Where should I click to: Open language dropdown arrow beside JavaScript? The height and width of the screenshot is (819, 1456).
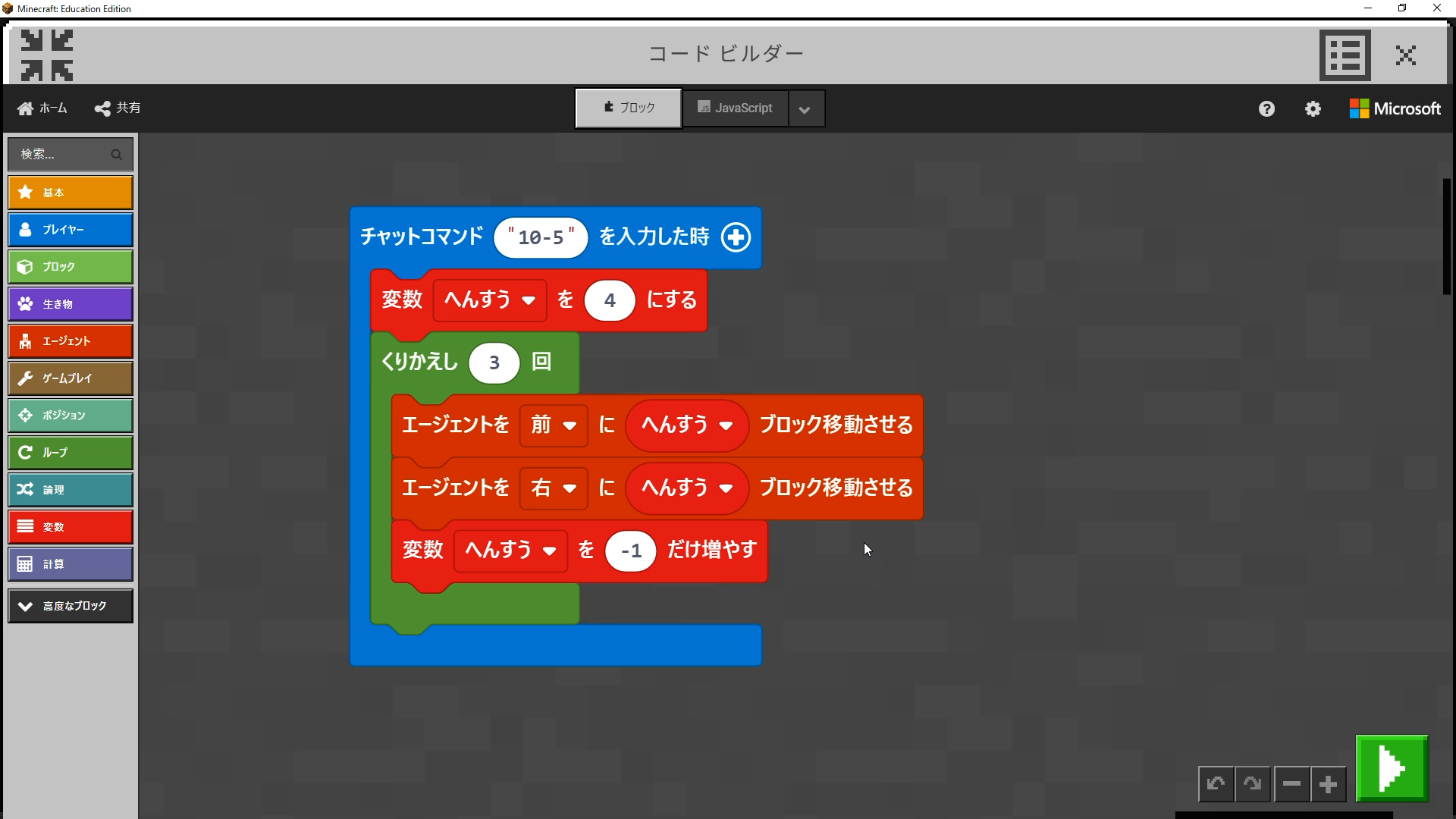(805, 109)
